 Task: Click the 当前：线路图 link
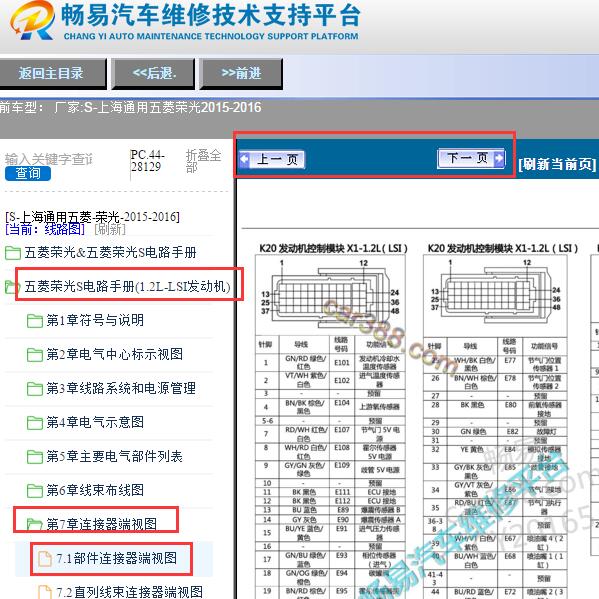click(45, 229)
